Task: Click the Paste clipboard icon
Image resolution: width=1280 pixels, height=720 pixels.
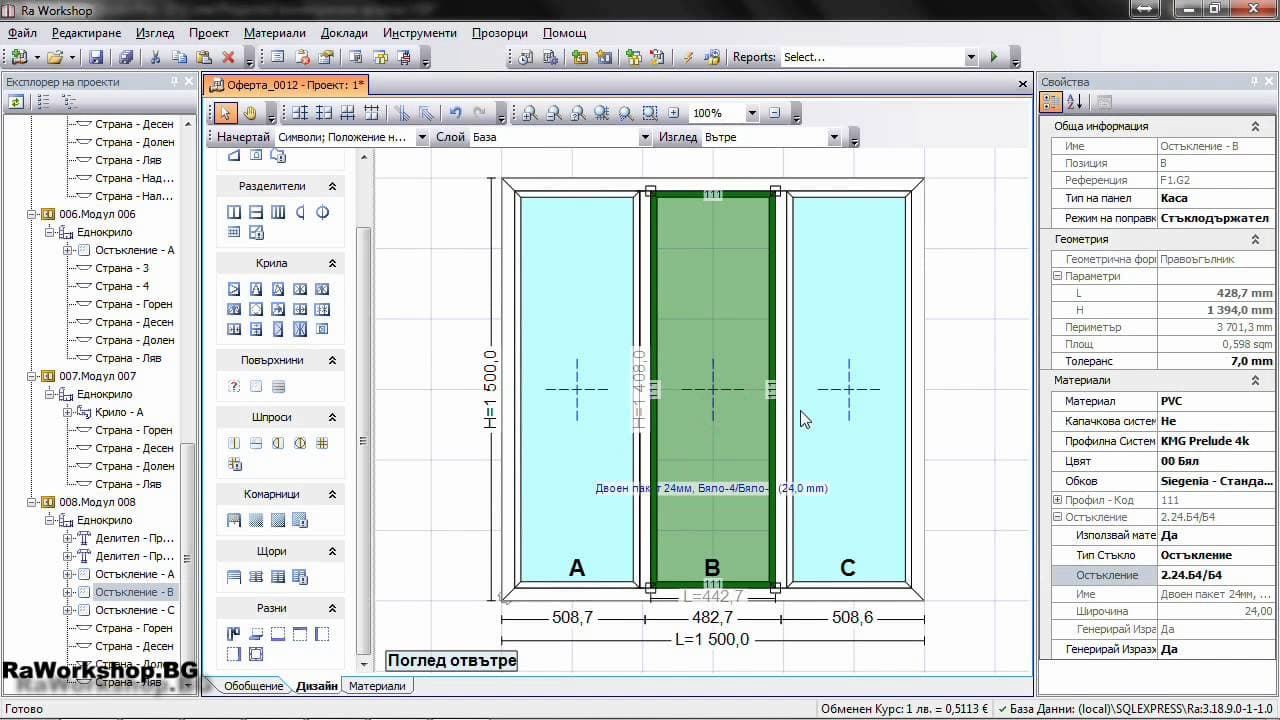Action: [x=204, y=57]
